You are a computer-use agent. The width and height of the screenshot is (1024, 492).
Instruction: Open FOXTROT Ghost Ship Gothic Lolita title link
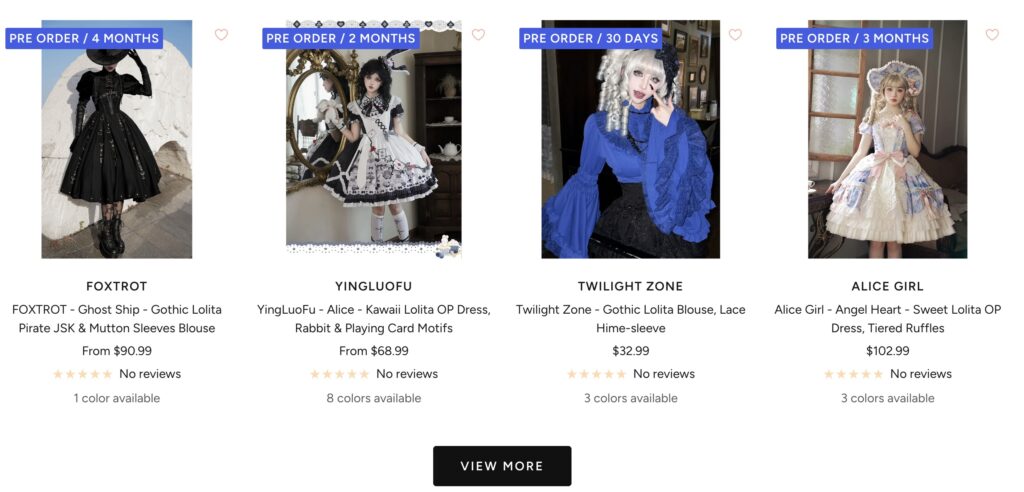point(117,319)
